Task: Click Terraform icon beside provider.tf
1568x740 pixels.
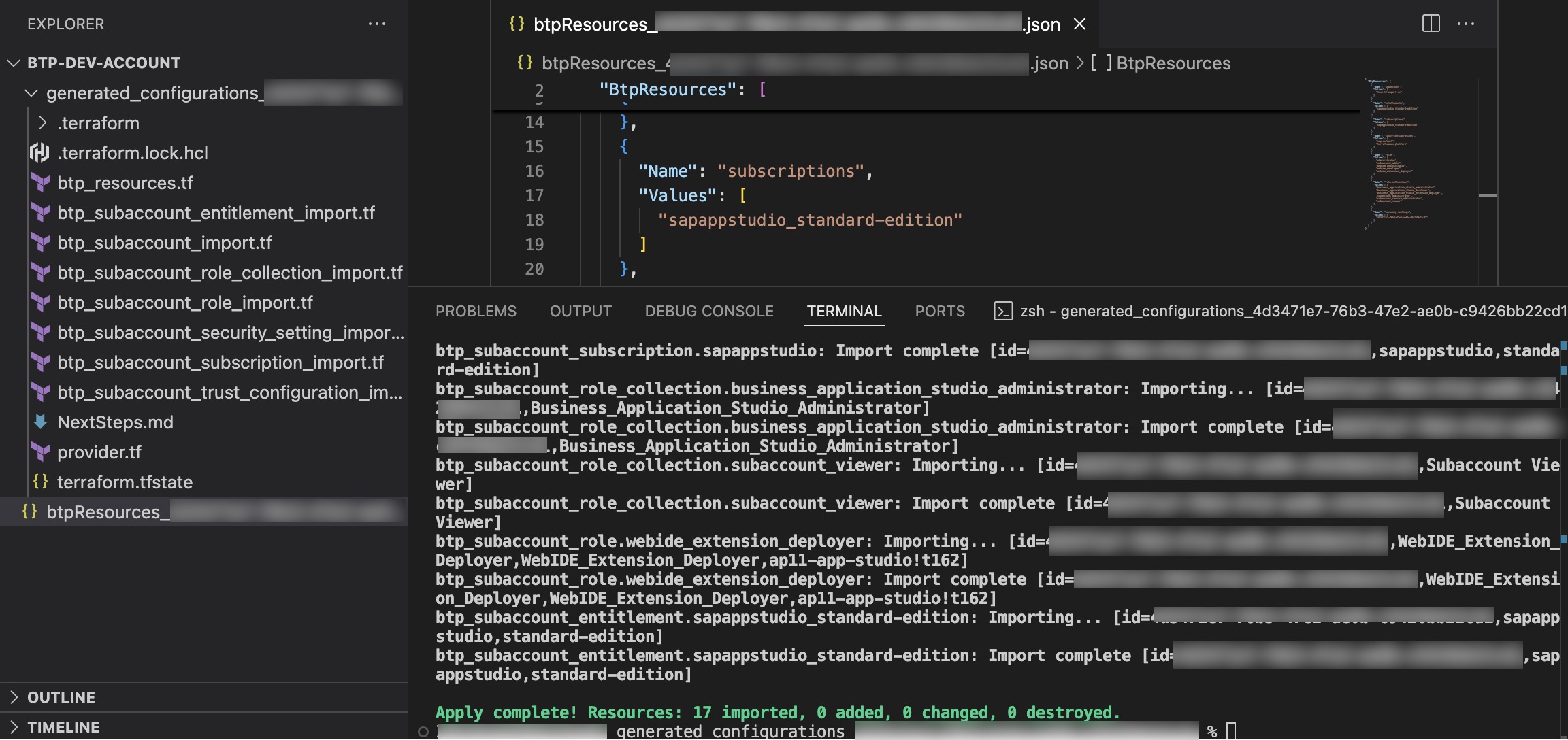Action: point(41,452)
